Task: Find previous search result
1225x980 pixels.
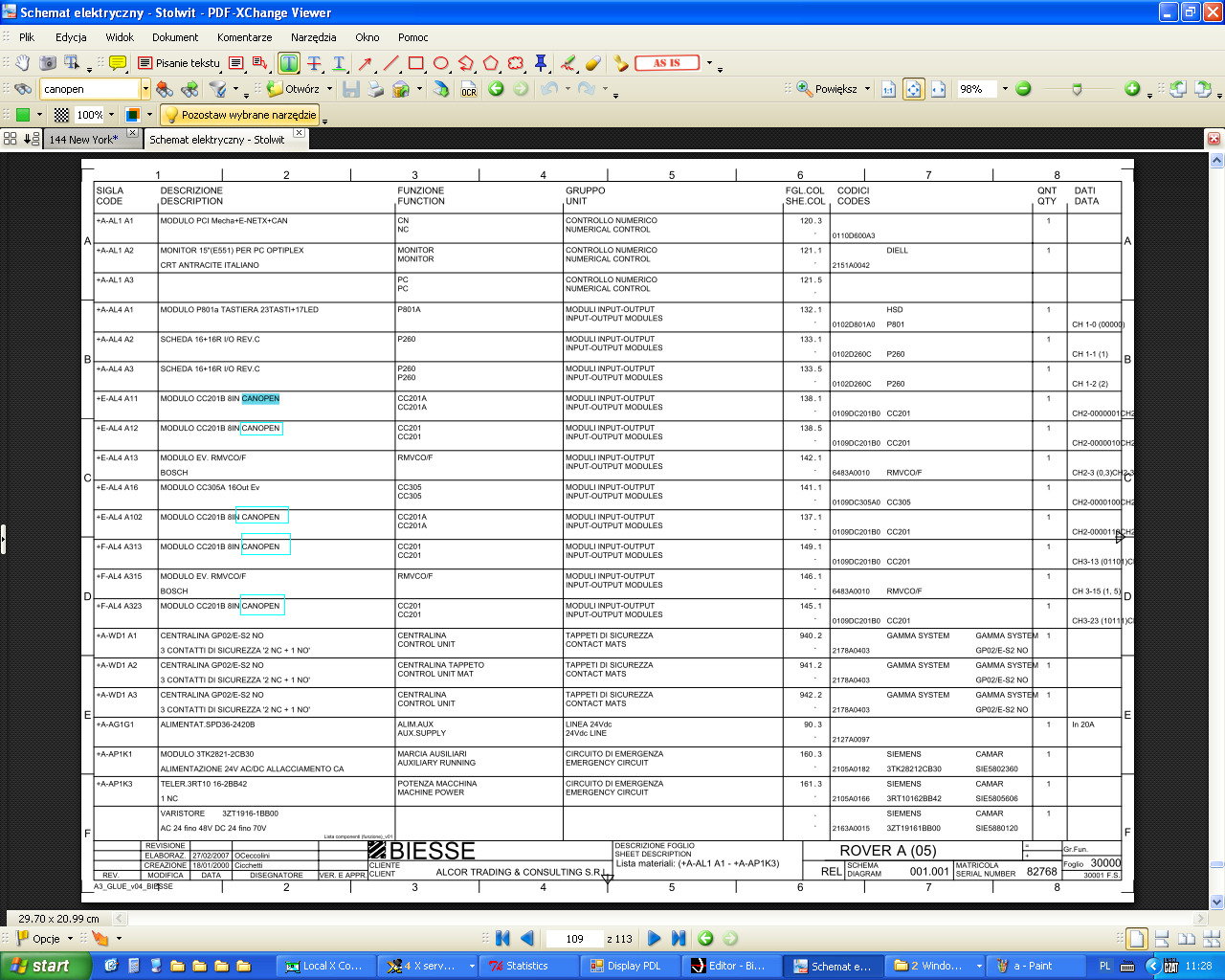Action: pos(165,89)
